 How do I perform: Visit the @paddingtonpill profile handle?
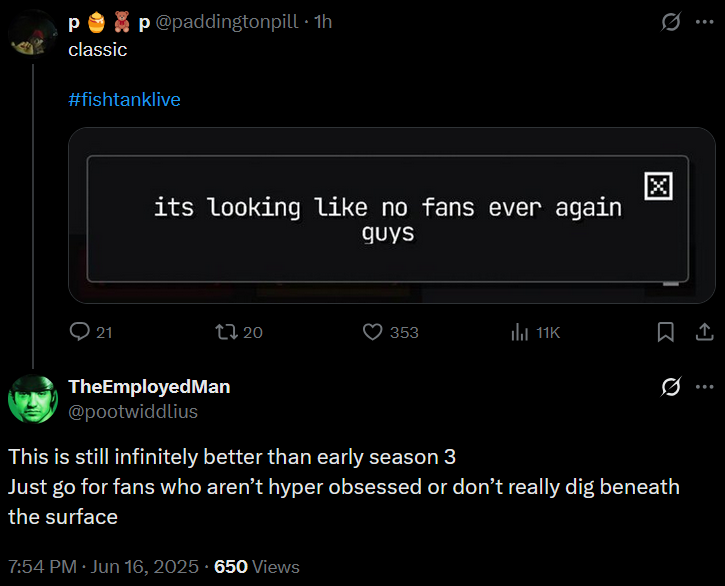coord(227,22)
